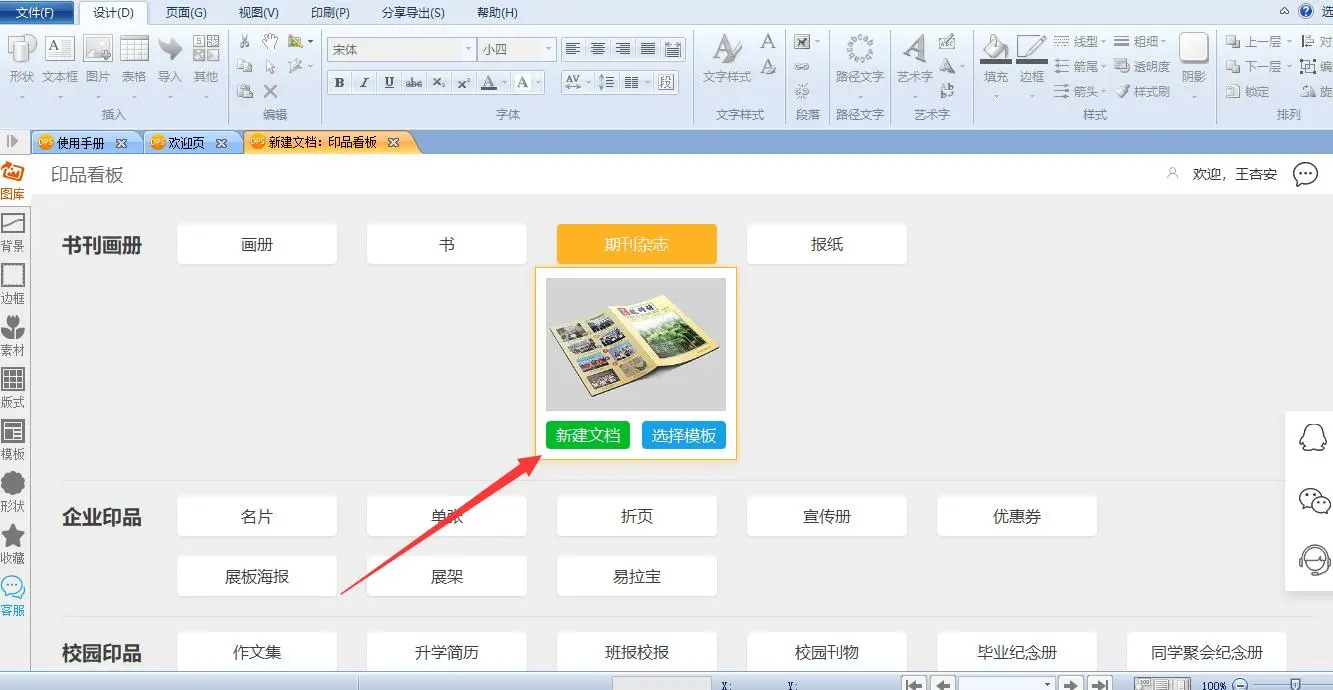Open the 小四 font size dropdown
This screenshot has width=1333, height=690.
click(x=548, y=49)
